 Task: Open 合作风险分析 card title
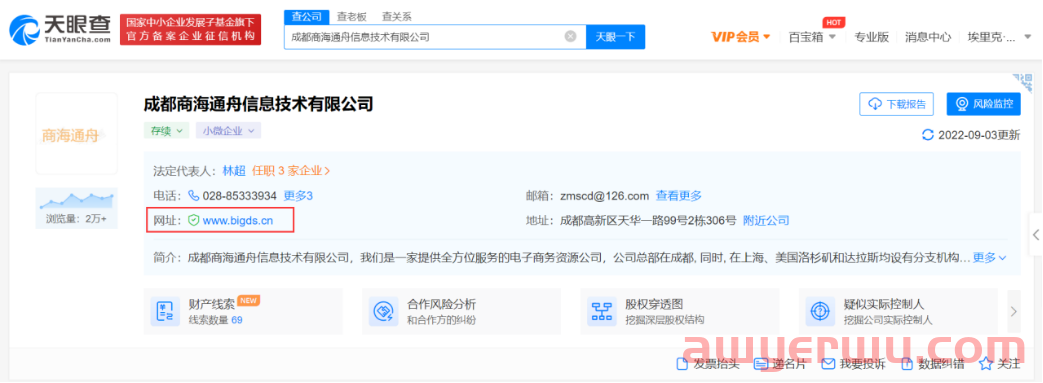(442, 305)
